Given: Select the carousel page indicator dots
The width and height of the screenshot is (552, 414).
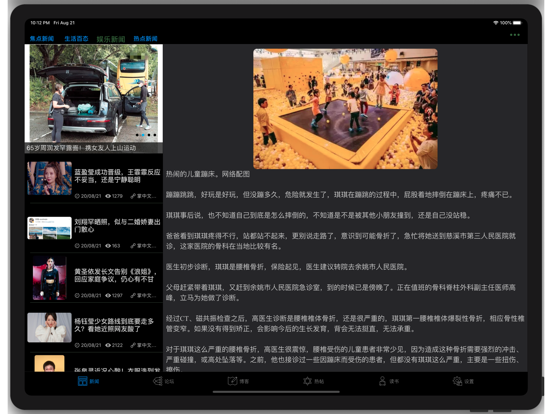Looking at the screenshot, I should coord(146,135).
